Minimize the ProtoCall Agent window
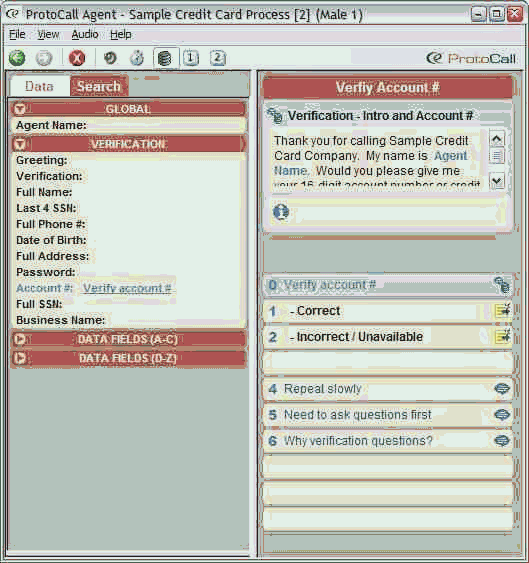Viewport: 529px width, 563px height. click(x=479, y=14)
